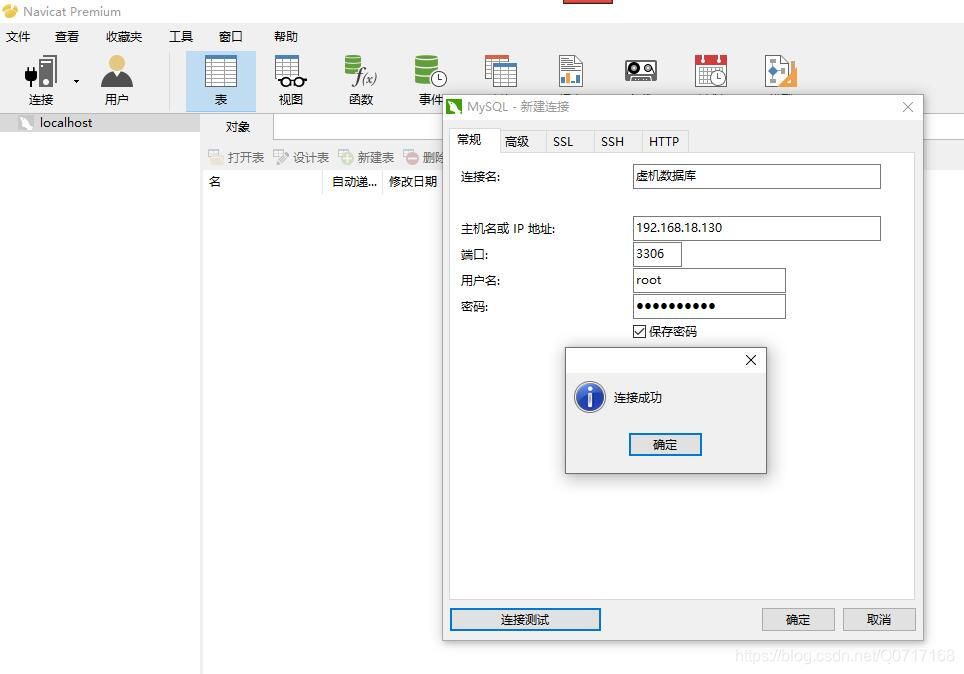Click the port field showing 3306
Viewport: 964px width, 674px height.
pos(657,254)
